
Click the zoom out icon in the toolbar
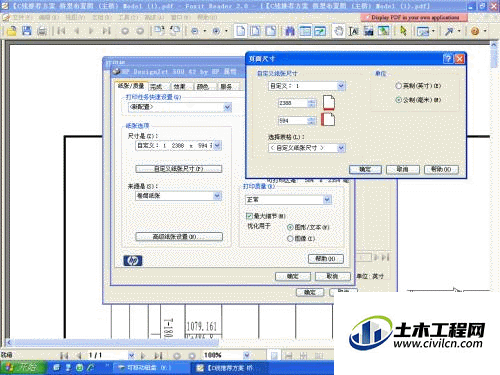click(x=195, y=31)
